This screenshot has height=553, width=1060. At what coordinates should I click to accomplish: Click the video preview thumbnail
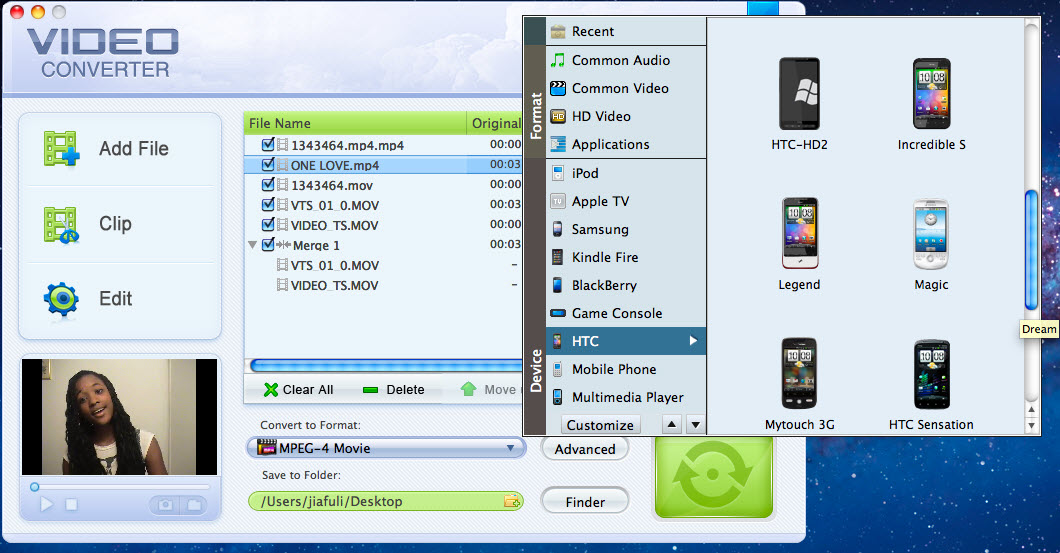(120, 417)
